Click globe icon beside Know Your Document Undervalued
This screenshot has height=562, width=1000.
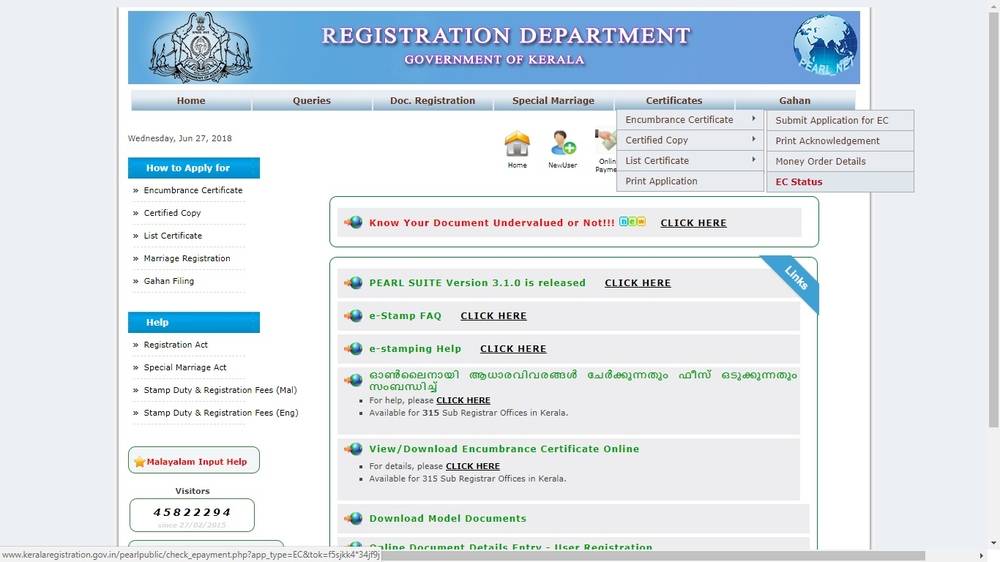coord(353,222)
